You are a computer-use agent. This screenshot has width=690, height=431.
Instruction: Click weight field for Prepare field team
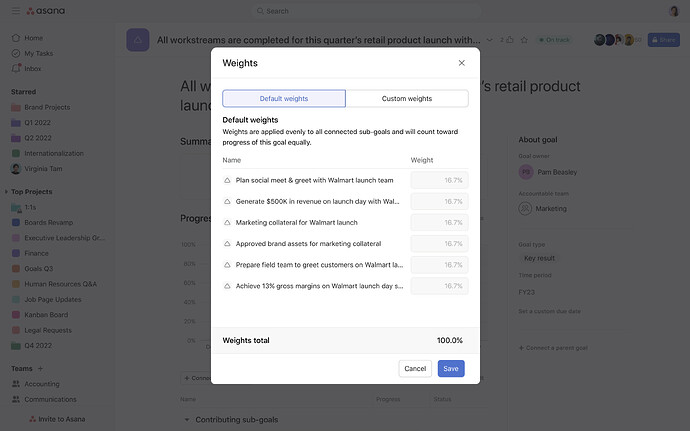(439, 265)
